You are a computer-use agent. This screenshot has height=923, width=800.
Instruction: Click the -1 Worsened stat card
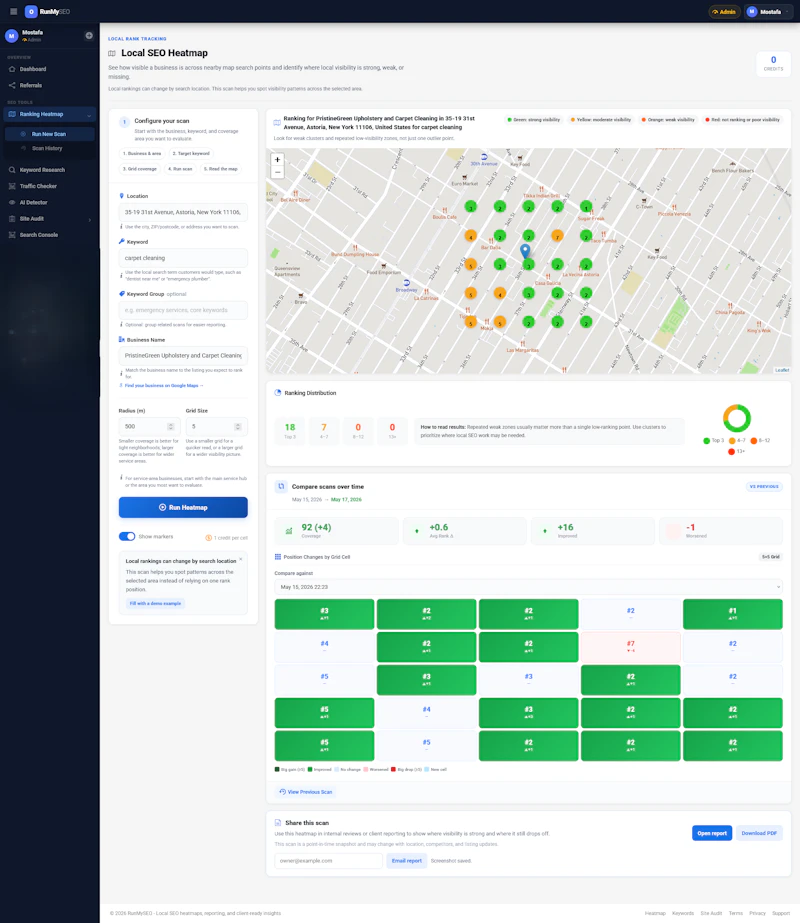point(721,530)
